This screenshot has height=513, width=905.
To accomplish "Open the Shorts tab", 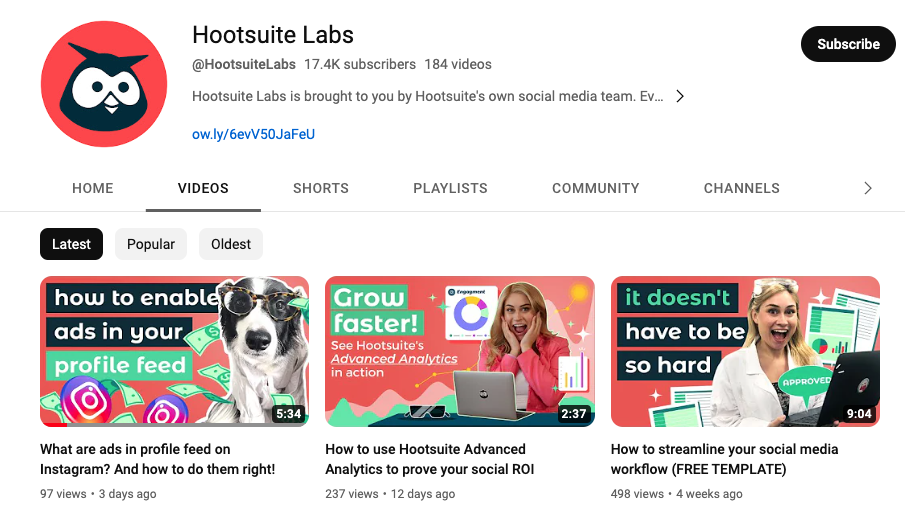I will click(321, 188).
